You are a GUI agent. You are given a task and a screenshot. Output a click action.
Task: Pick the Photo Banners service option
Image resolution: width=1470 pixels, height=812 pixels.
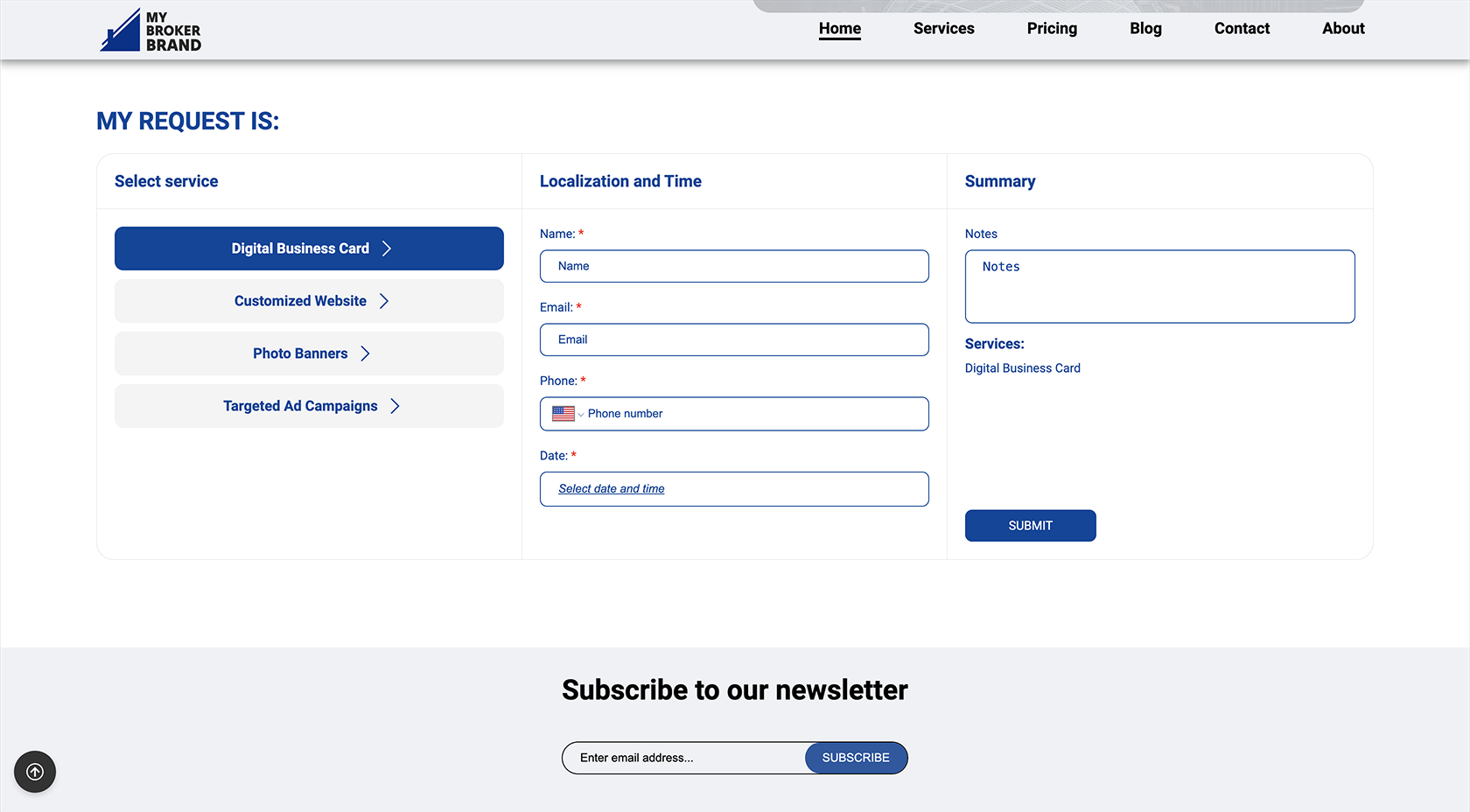(x=300, y=353)
